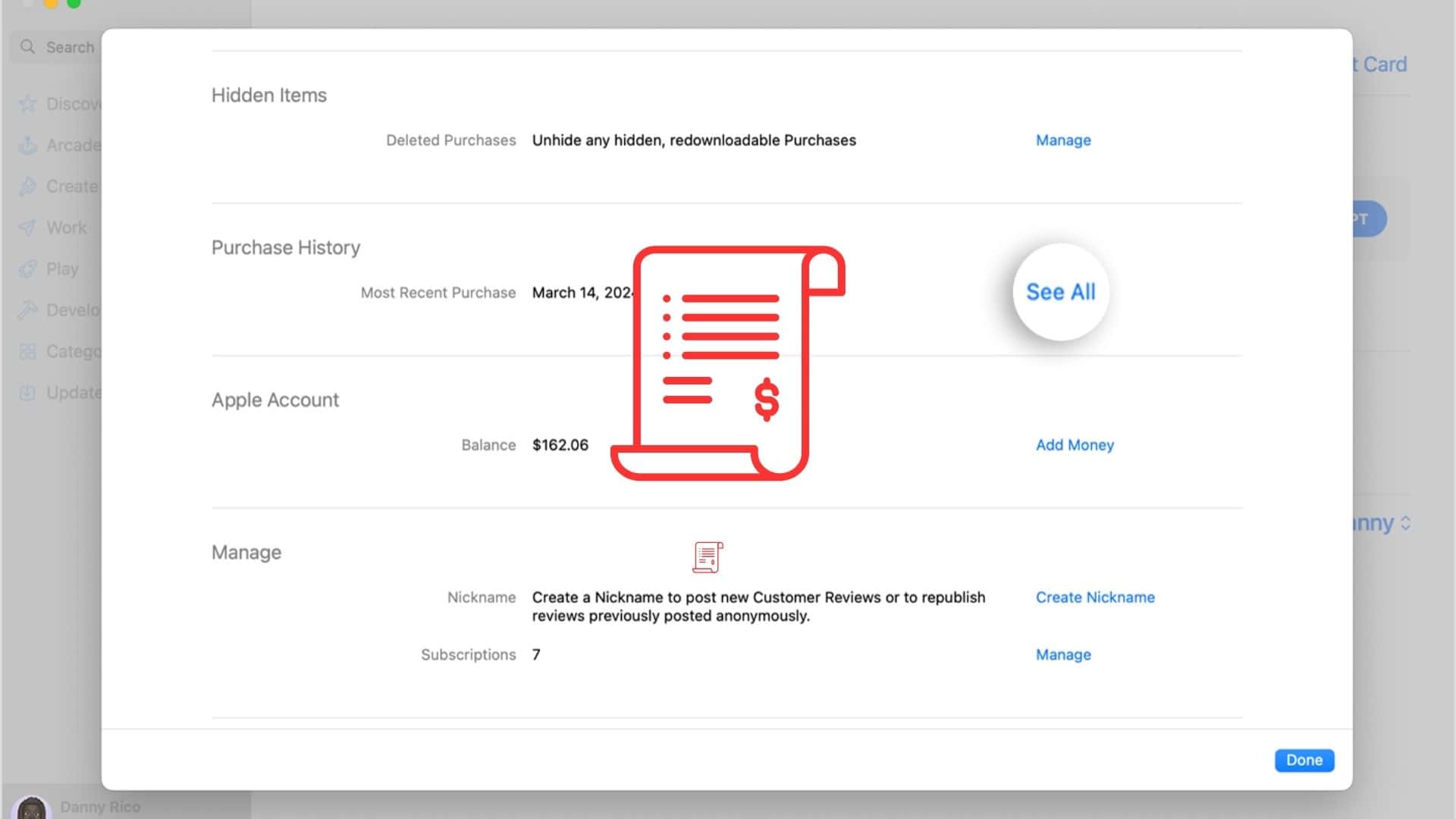Screen dimensions: 1456x819
Task: Manage hidden deleted purchases
Action: pyautogui.click(x=1063, y=140)
